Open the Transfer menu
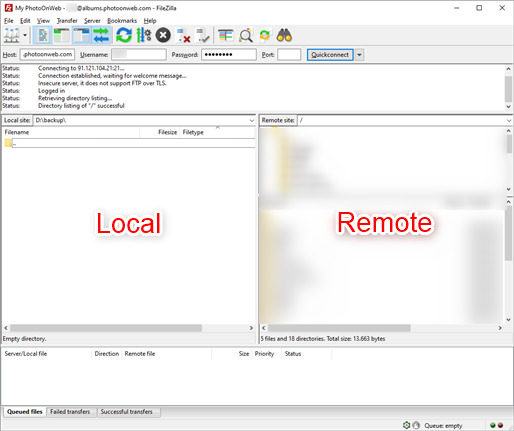 click(67, 21)
